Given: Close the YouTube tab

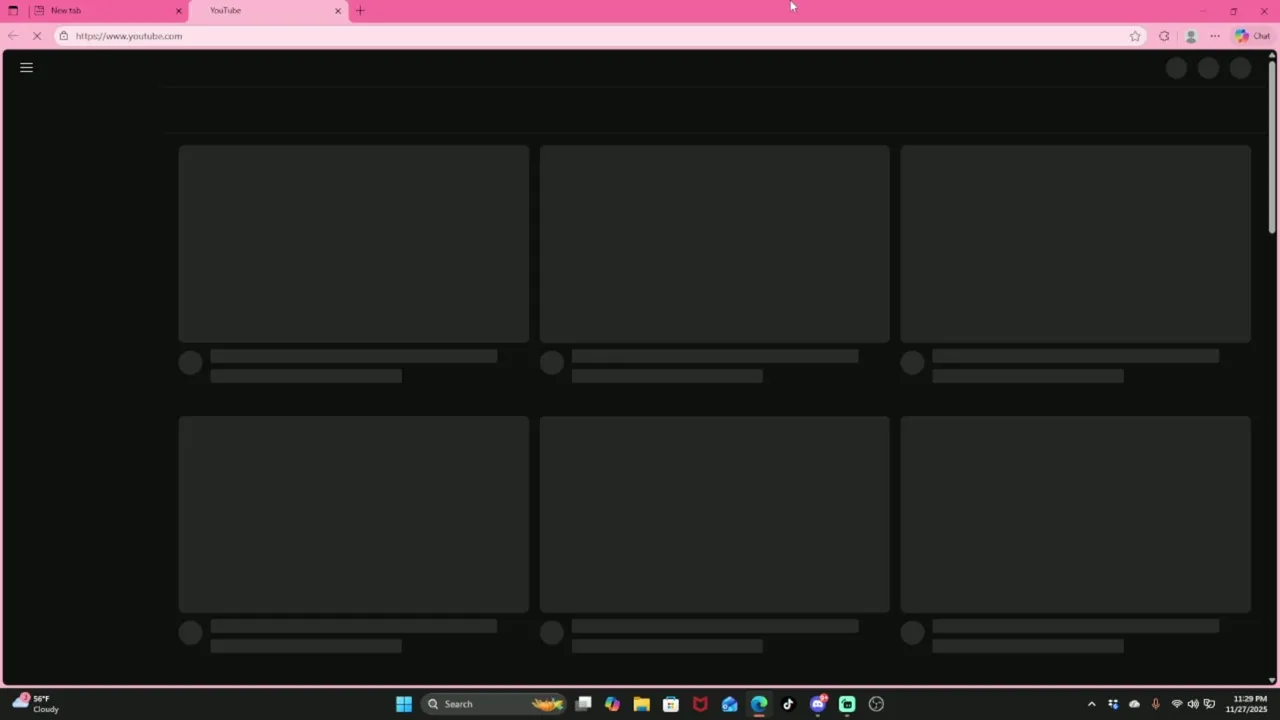Looking at the screenshot, I should (338, 11).
